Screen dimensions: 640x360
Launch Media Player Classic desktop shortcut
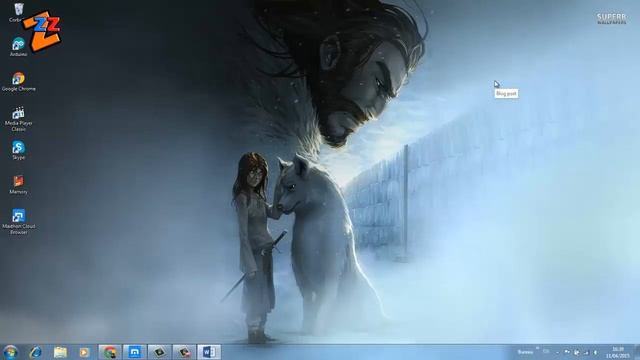point(18,119)
